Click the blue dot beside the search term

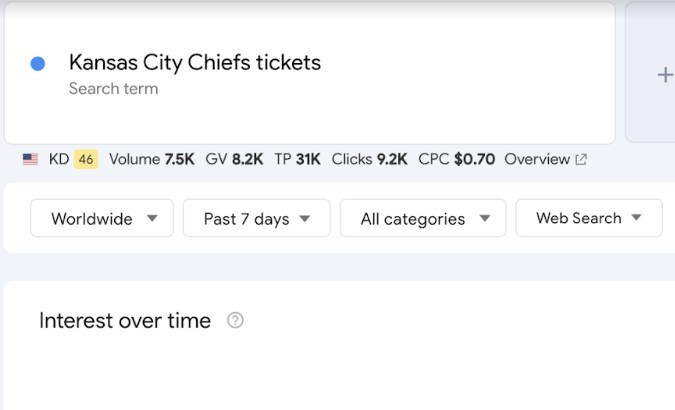click(x=38, y=64)
